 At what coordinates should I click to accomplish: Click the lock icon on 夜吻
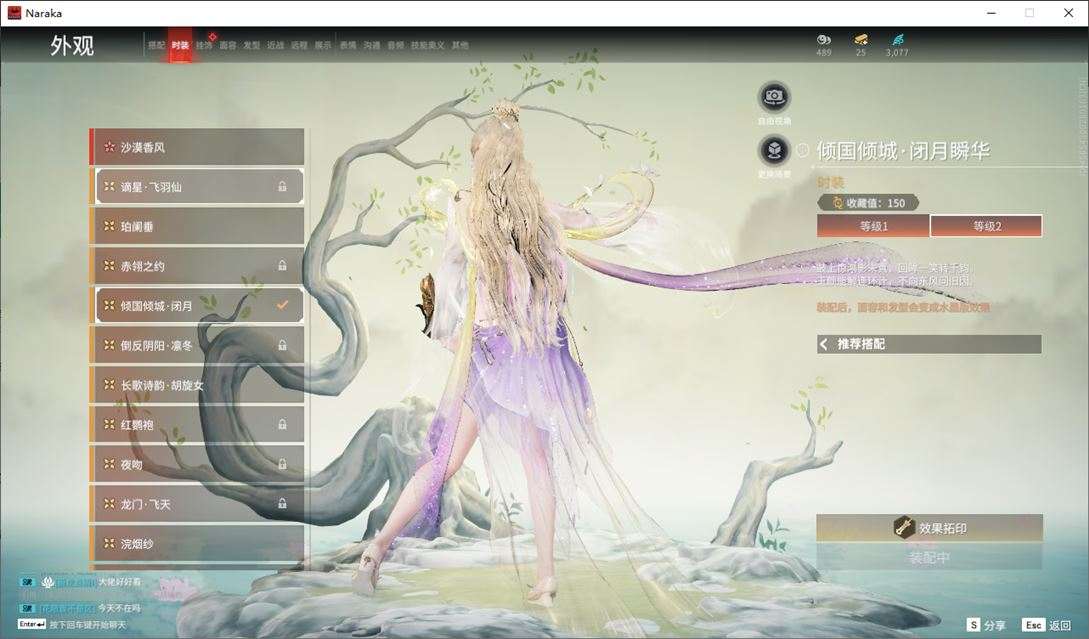pos(282,463)
